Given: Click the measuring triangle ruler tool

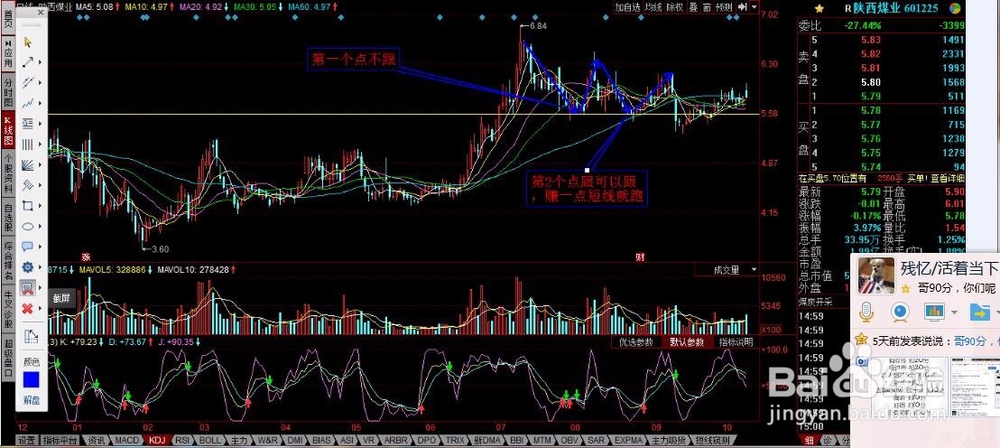Looking at the screenshot, I should (31, 336).
